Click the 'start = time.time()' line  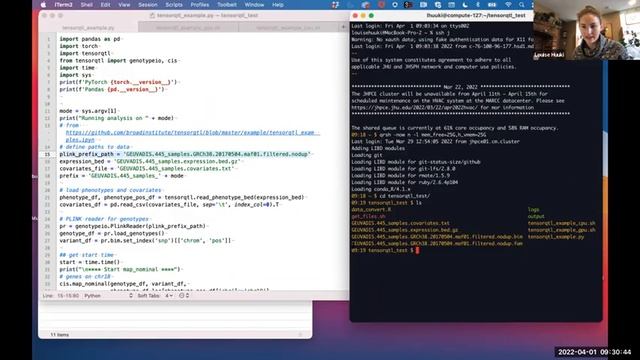point(90,262)
